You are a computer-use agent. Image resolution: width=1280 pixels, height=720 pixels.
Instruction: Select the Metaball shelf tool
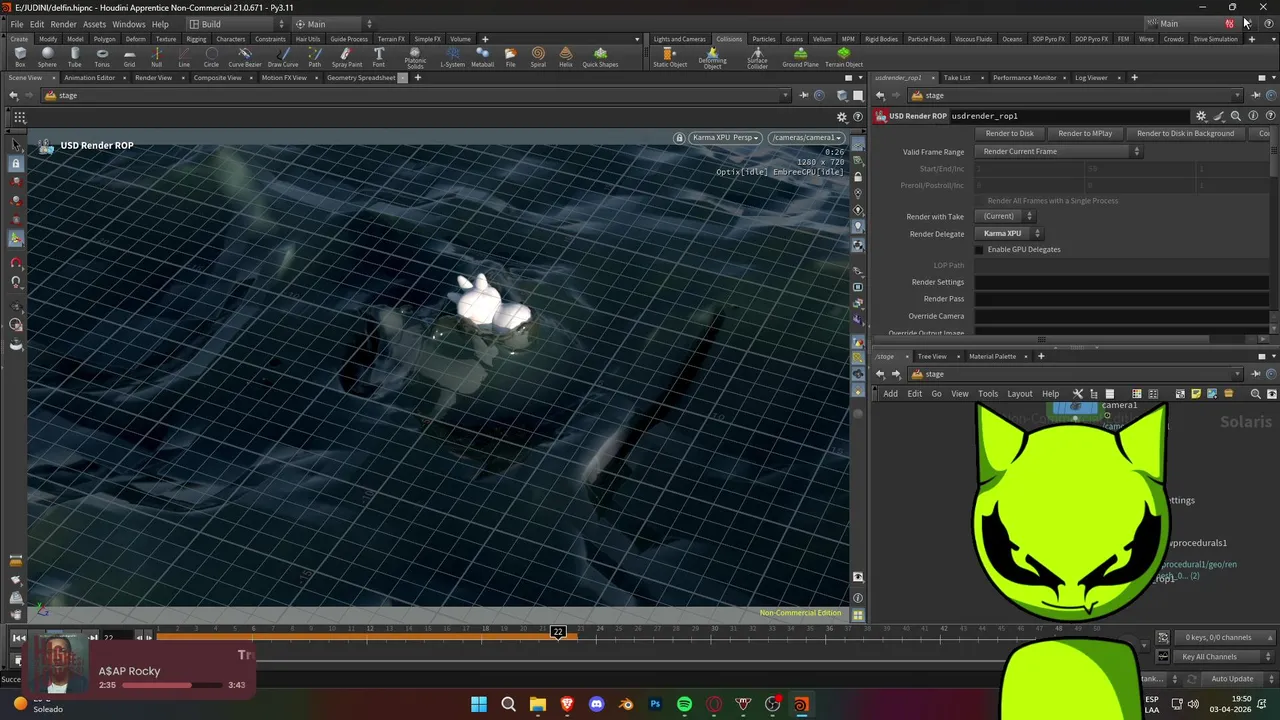pyautogui.click(x=482, y=57)
